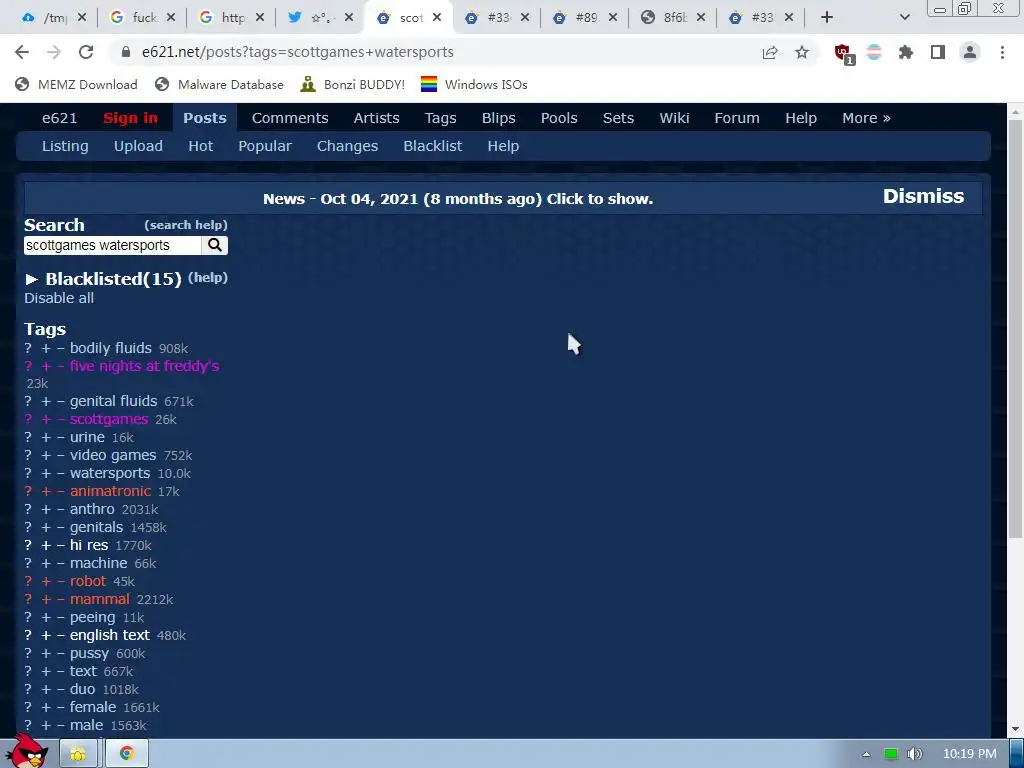Click the address bar URL
The height and width of the screenshot is (768, 1024).
(x=297, y=52)
